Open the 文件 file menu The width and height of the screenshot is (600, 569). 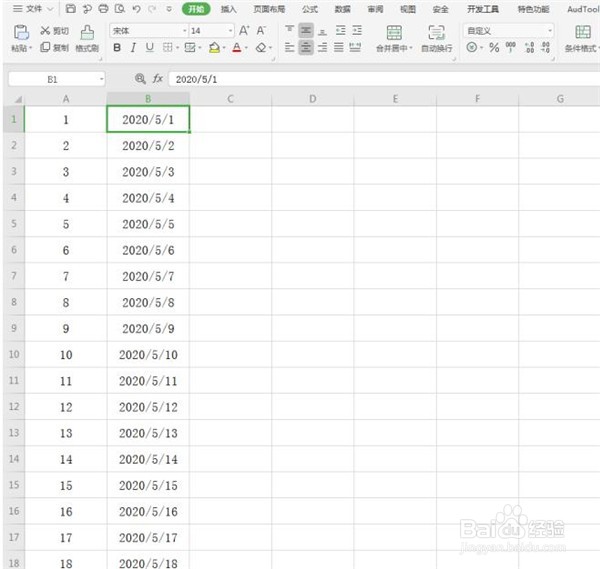click(x=33, y=8)
